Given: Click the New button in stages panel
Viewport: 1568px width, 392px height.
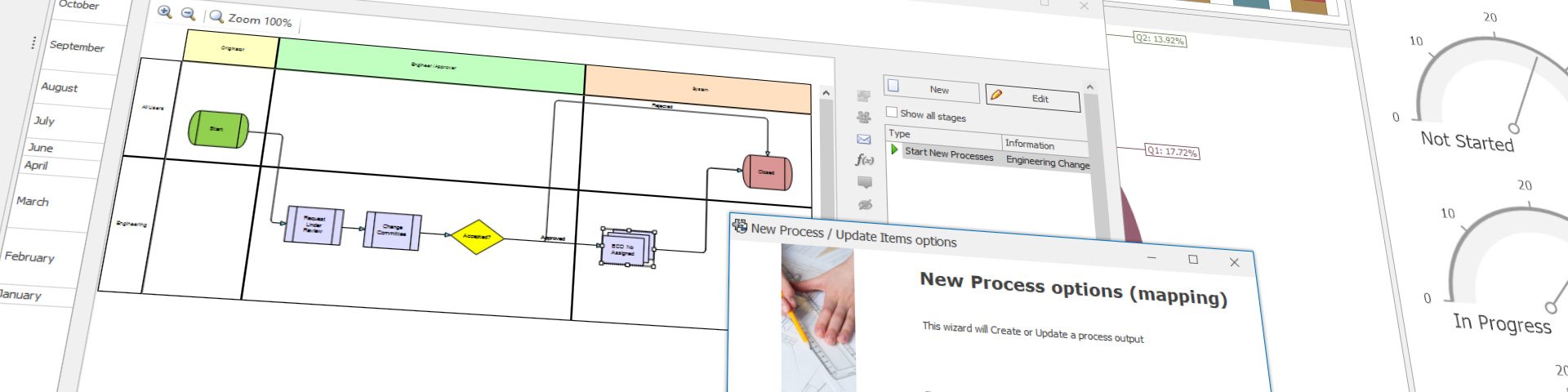Looking at the screenshot, I should click(x=932, y=89).
